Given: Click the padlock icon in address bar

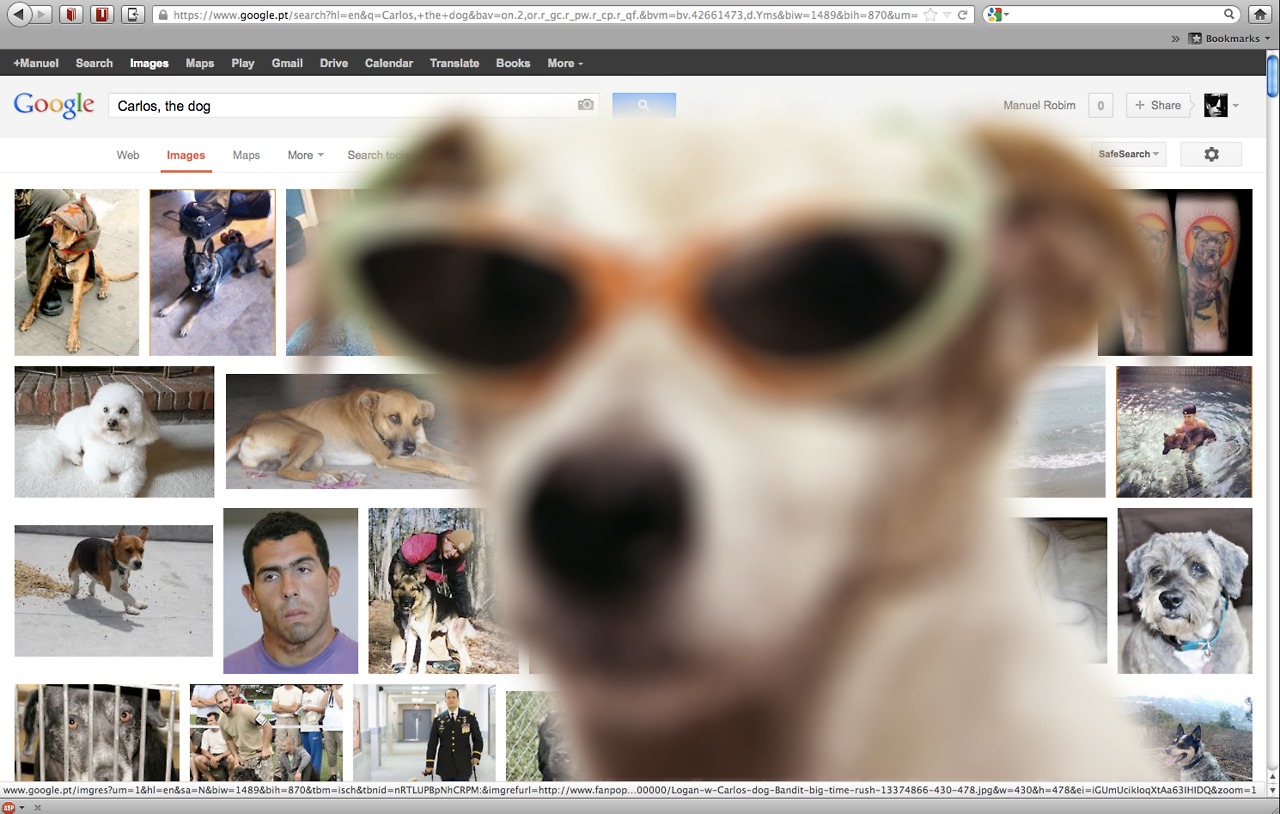Looking at the screenshot, I should [x=162, y=15].
